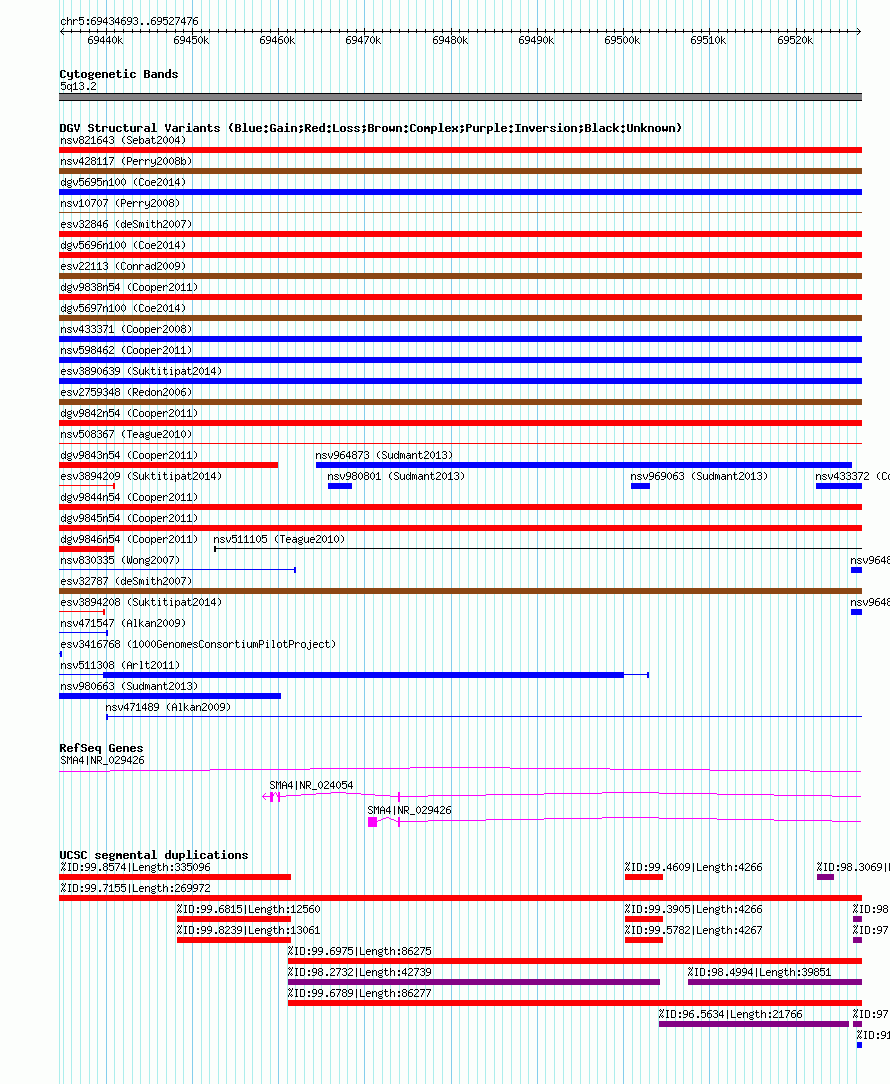This screenshot has width=890, height=1084.
Task: Select the esv32846 (deSmith2007) label
Action: [126, 224]
